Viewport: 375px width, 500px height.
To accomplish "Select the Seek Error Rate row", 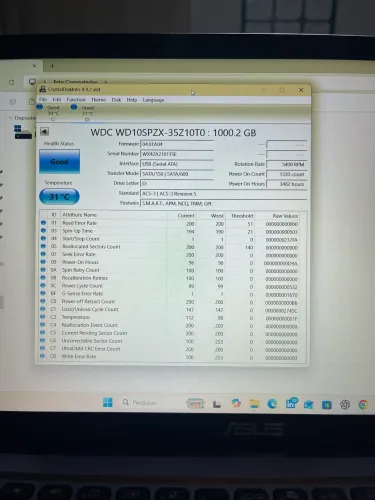I will pos(169,255).
